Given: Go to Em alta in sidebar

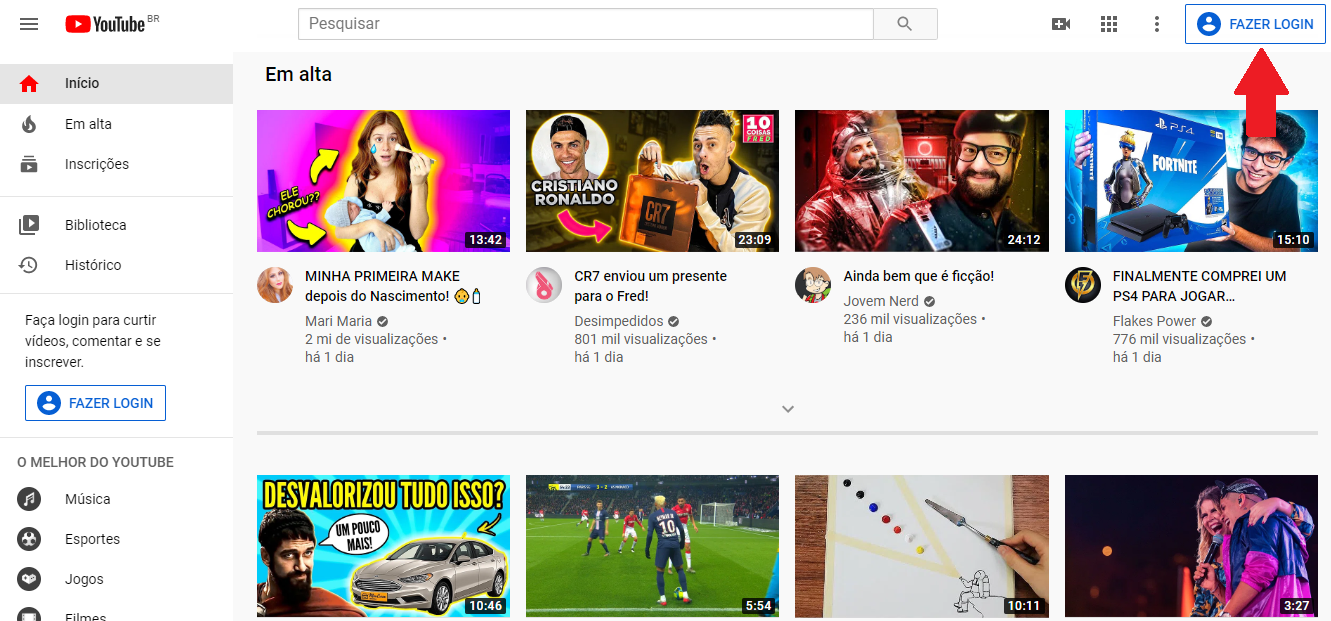Looking at the screenshot, I should [x=88, y=124].
